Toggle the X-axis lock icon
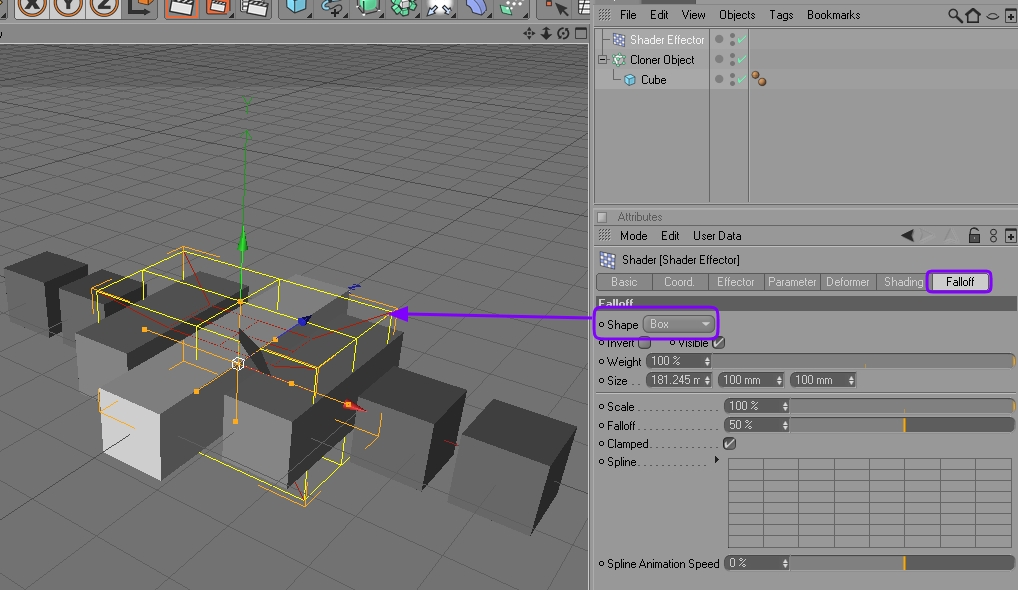Image resolution: width=1018 pixels, height=590 pixels. (x=32, y=7)
